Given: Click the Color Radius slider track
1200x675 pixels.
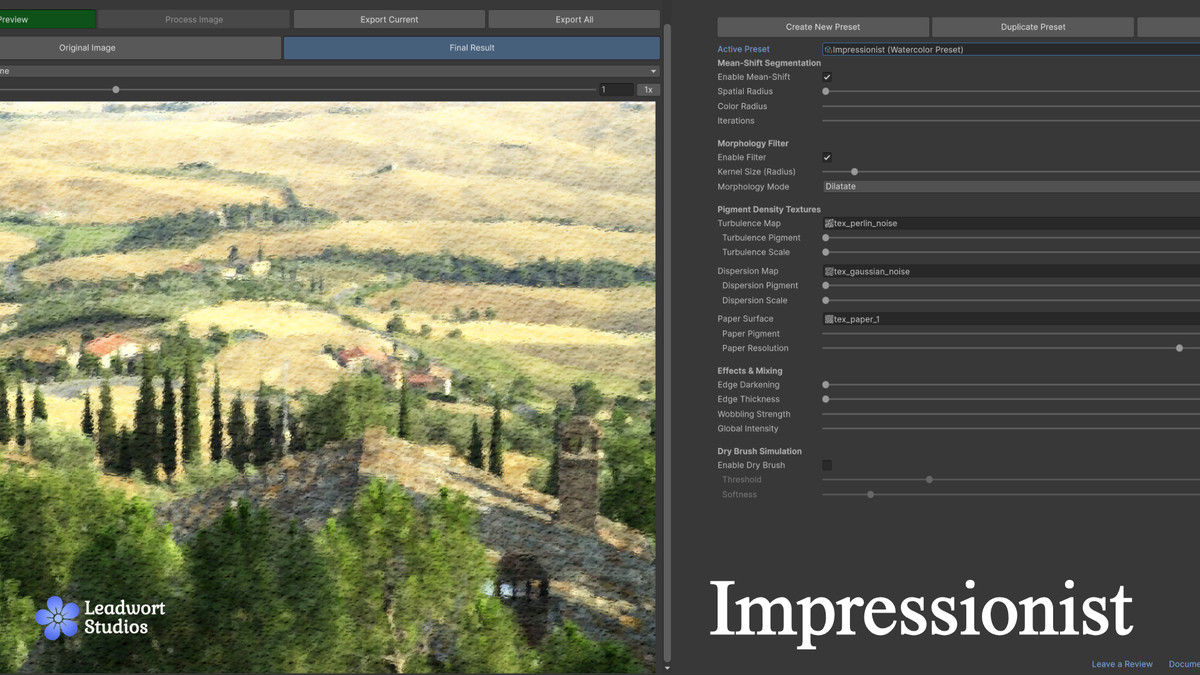Looking at the screenshot, I should [1011, 106].
